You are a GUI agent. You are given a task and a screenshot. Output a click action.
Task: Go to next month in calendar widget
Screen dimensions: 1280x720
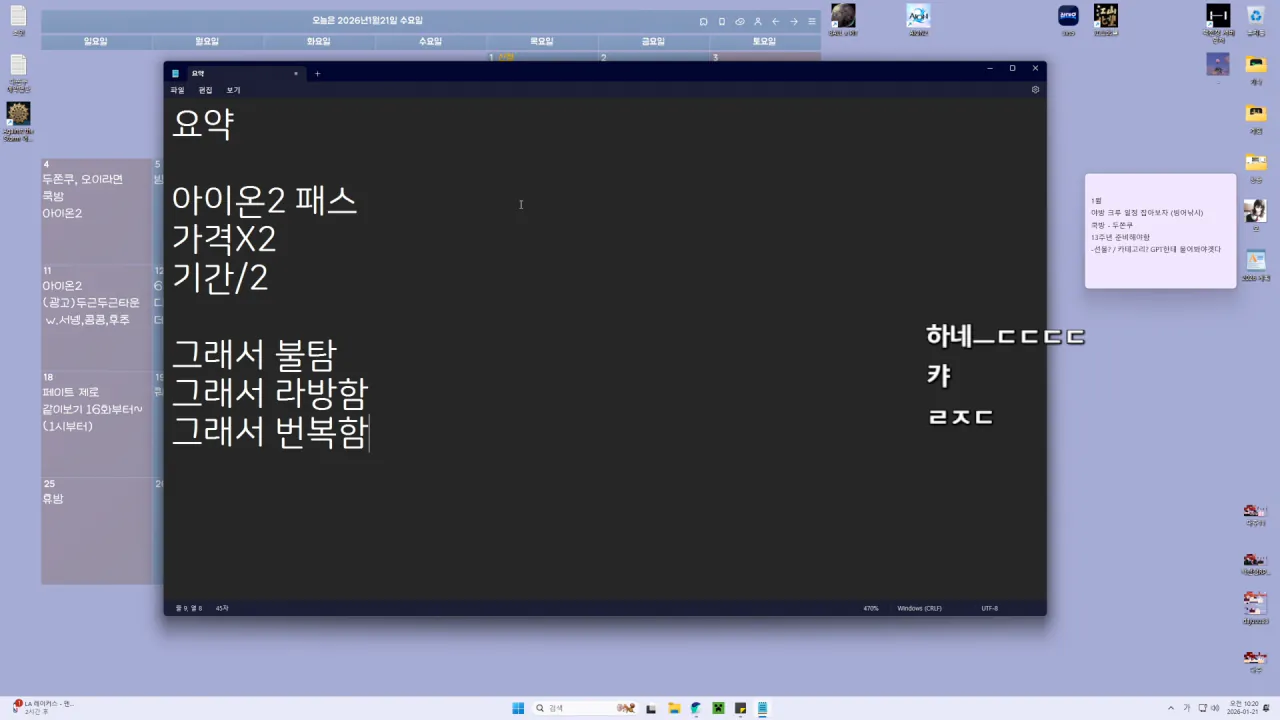793,21
